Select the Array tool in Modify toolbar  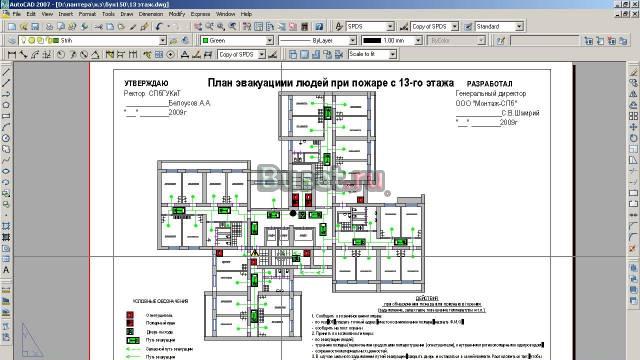point(633,116)
